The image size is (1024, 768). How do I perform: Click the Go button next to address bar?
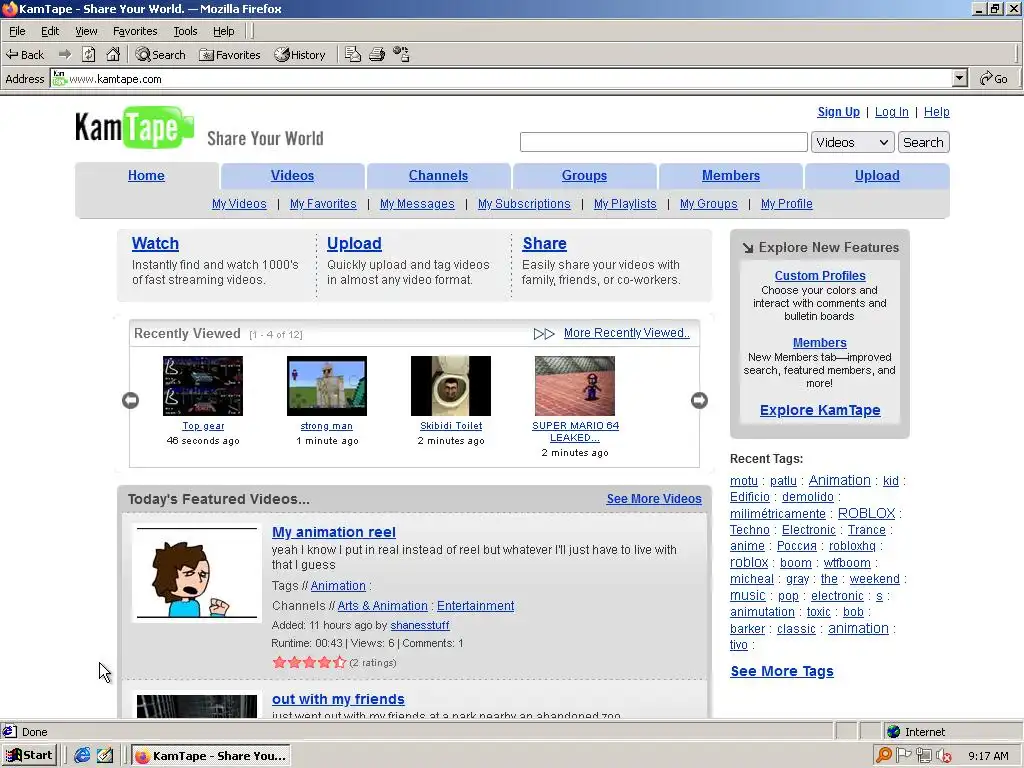coord(993,79)
